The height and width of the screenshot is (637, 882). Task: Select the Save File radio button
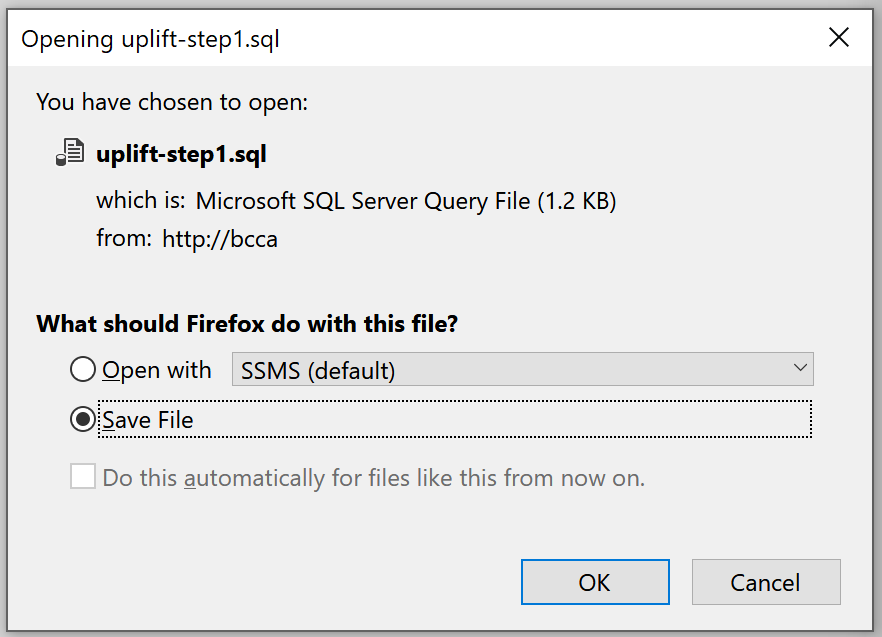pos(83,420)
